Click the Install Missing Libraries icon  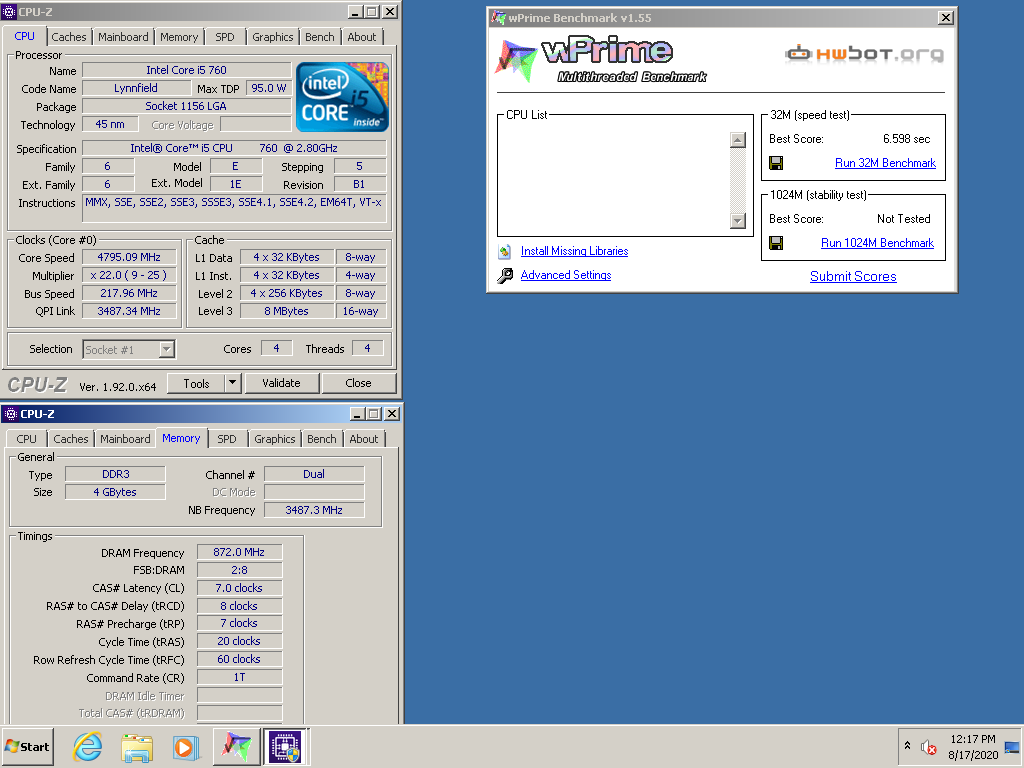(504, 251)
